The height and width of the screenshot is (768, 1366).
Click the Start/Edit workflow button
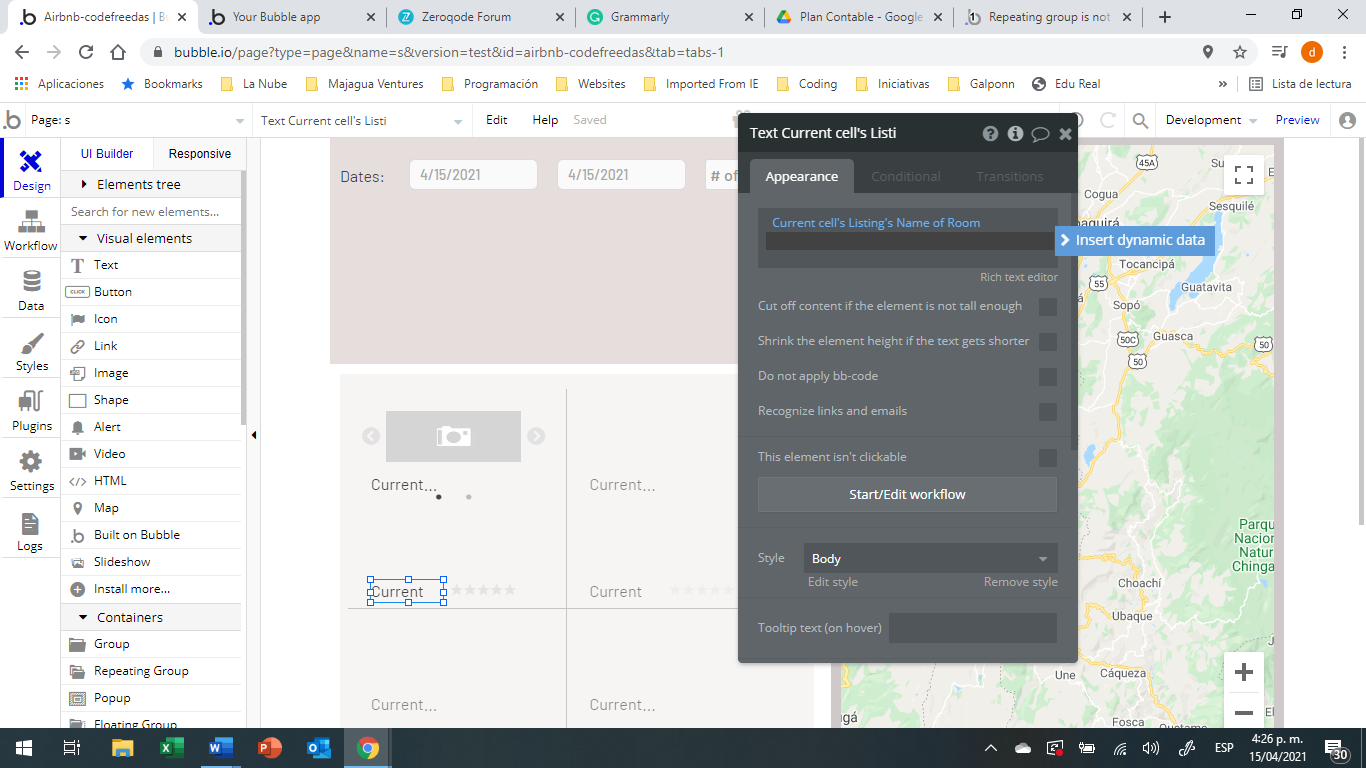click(x=907, y=495)
